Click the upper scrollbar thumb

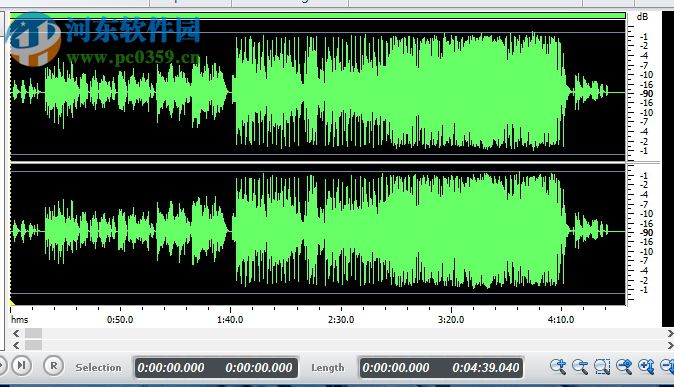click(33, 333)
